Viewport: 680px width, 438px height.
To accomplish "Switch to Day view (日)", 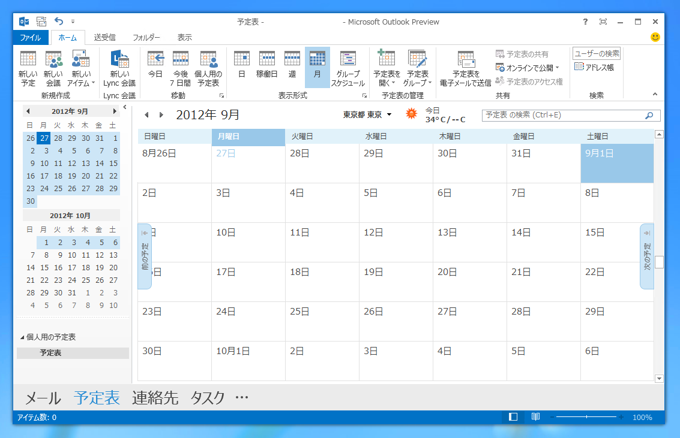I will tap(242, 64).
